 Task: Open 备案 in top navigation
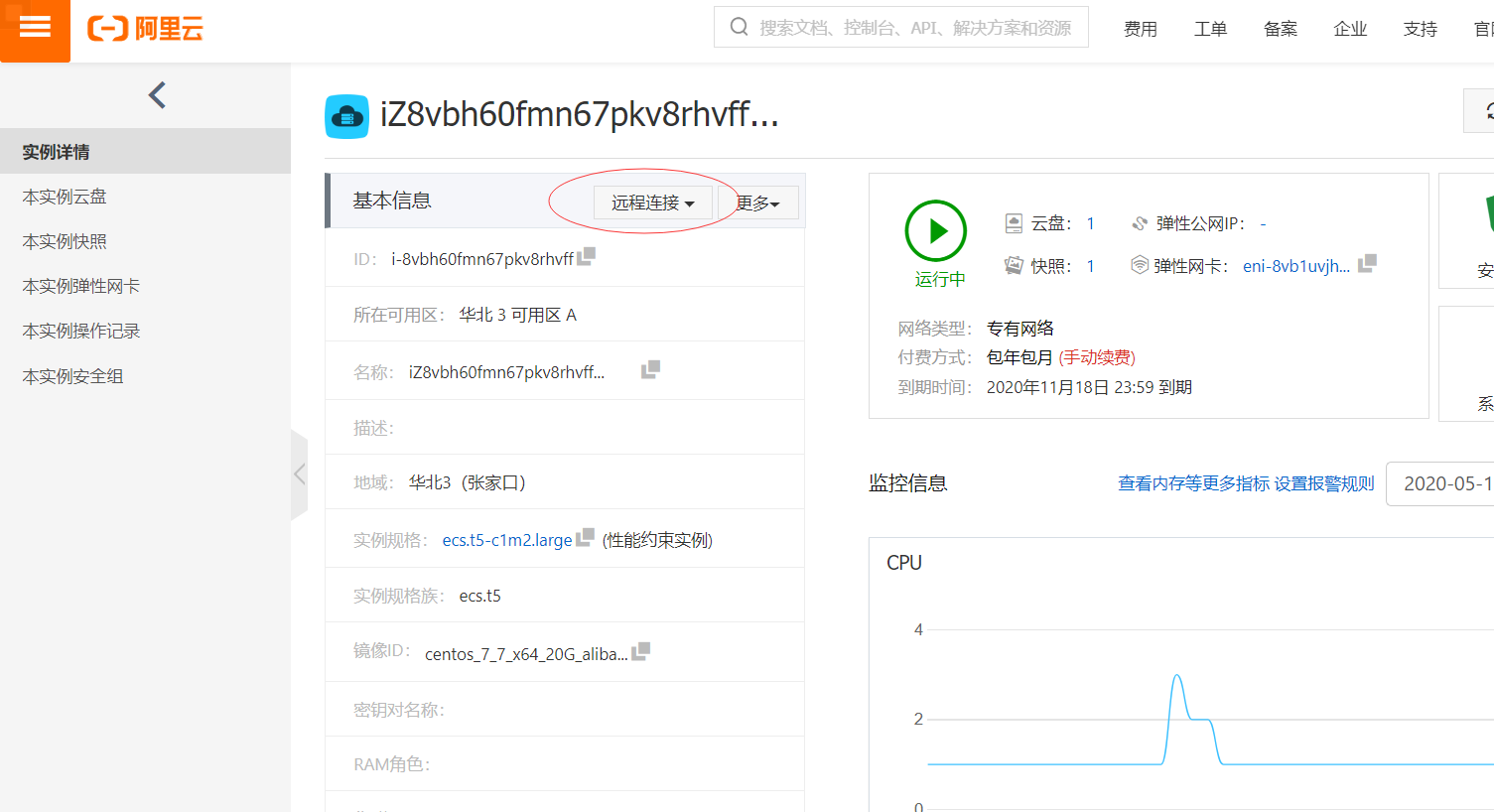pyautogui.click(x=1281, y=29)
